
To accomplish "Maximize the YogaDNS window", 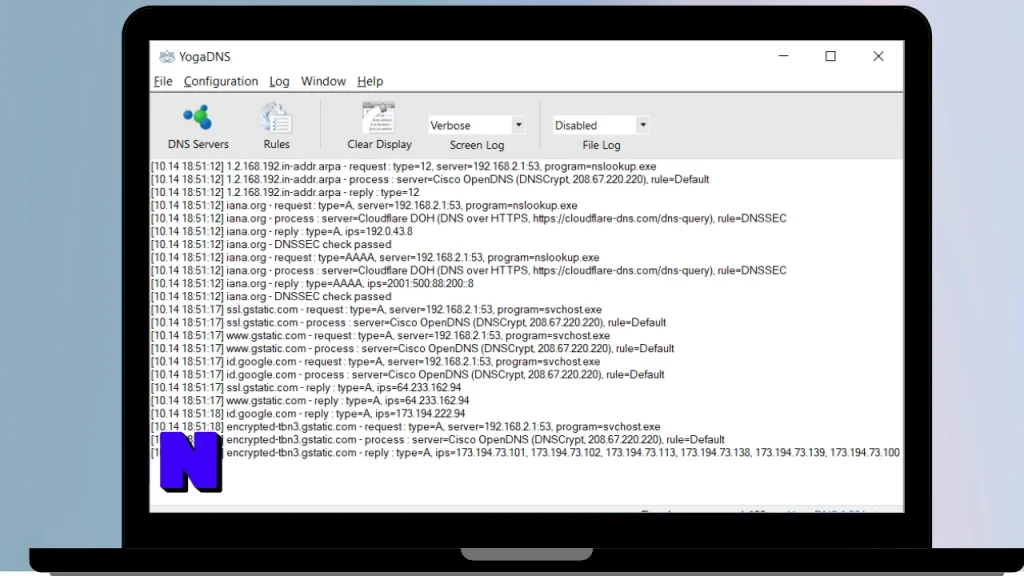I will [831, 56].
